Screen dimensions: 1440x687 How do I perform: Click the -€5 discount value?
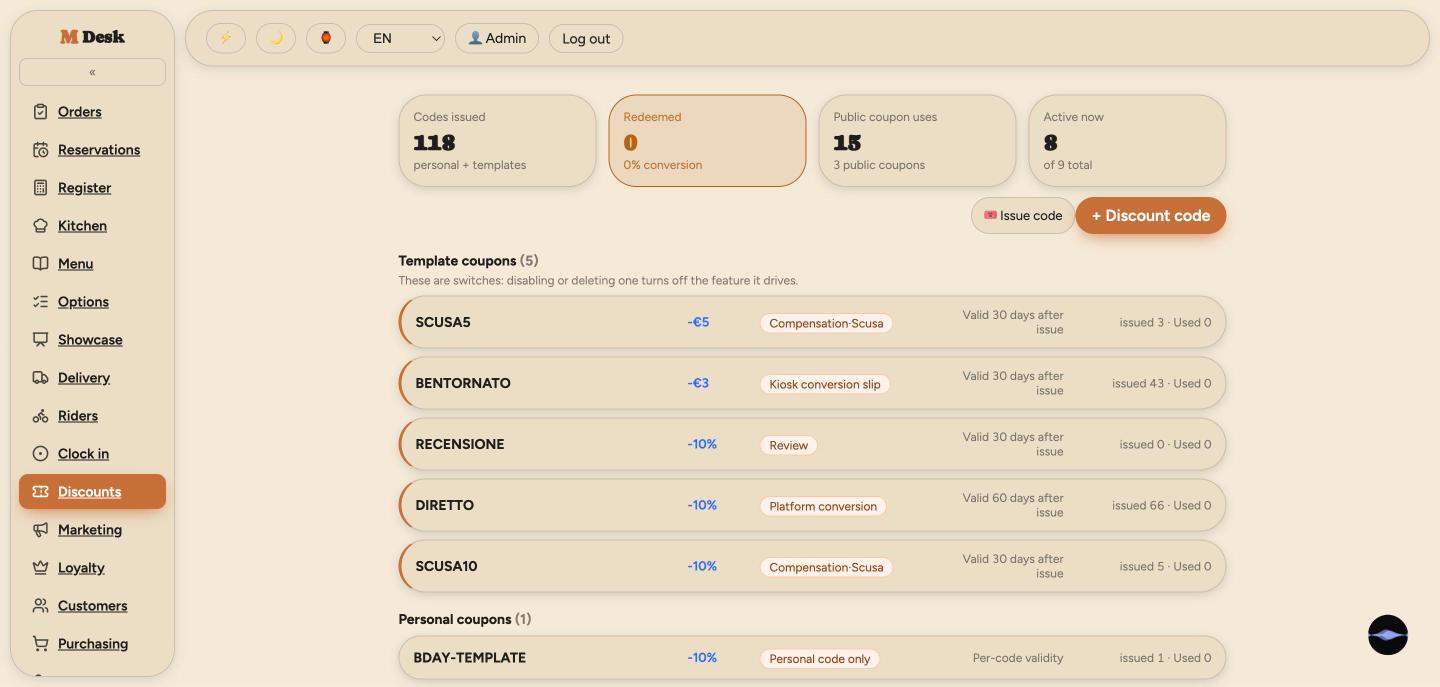698,322
